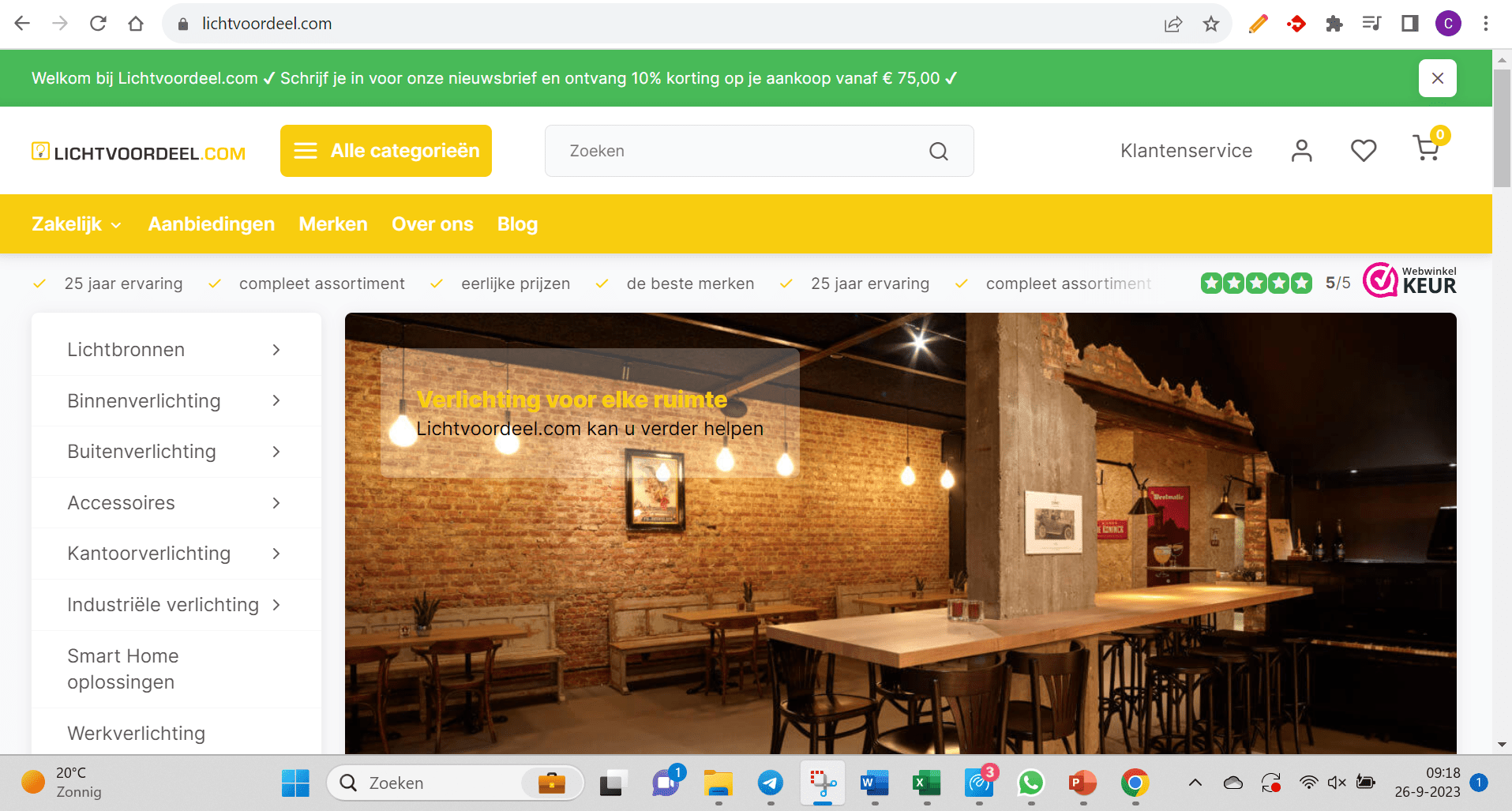The image size is (1512, 811).
Task: Click the Zoeken search input field
Action: 742,151
